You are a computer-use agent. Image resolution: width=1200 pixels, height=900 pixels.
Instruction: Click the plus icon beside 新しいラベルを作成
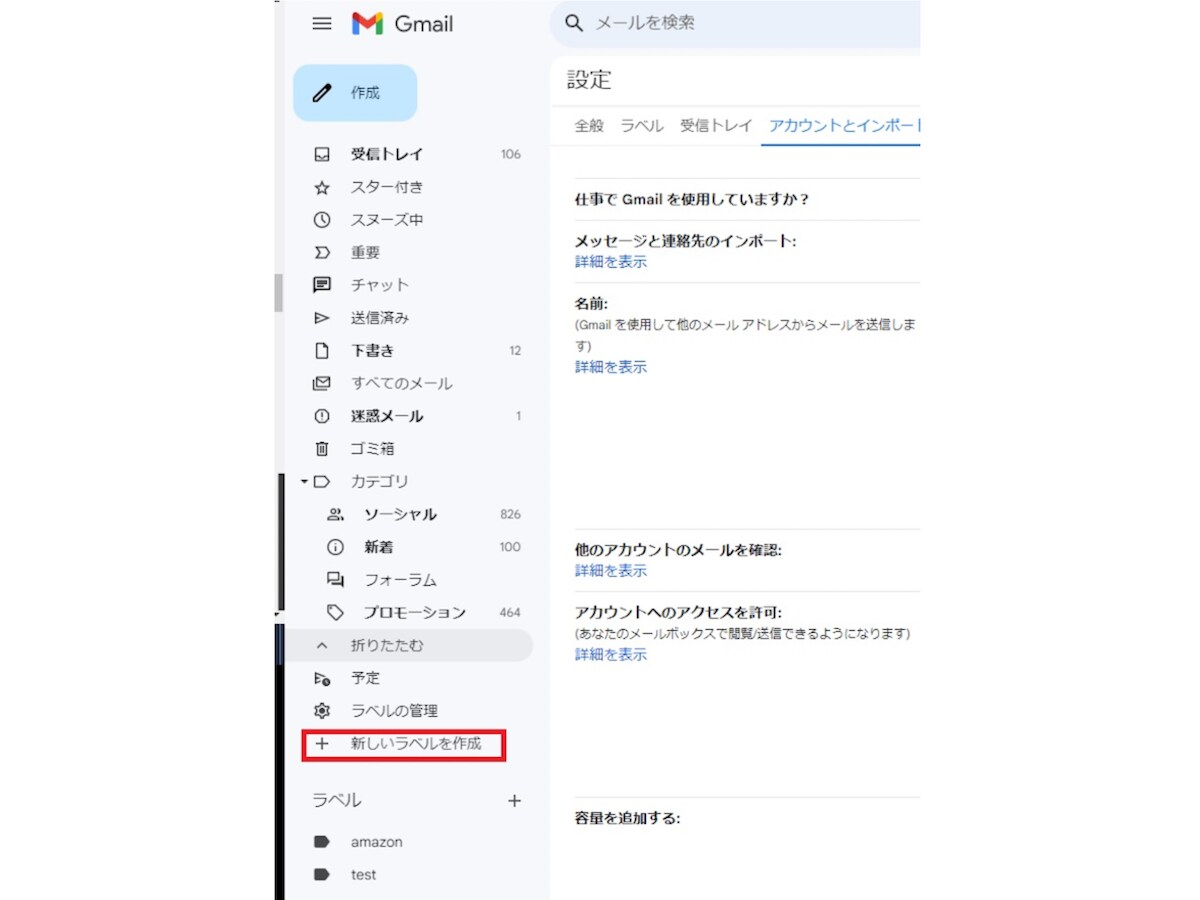[322, 744]
